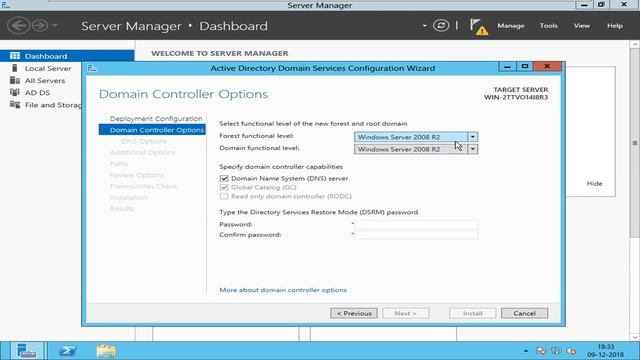
Task: Open the navigation history dropdown arrow
Action: click(55, 25)
